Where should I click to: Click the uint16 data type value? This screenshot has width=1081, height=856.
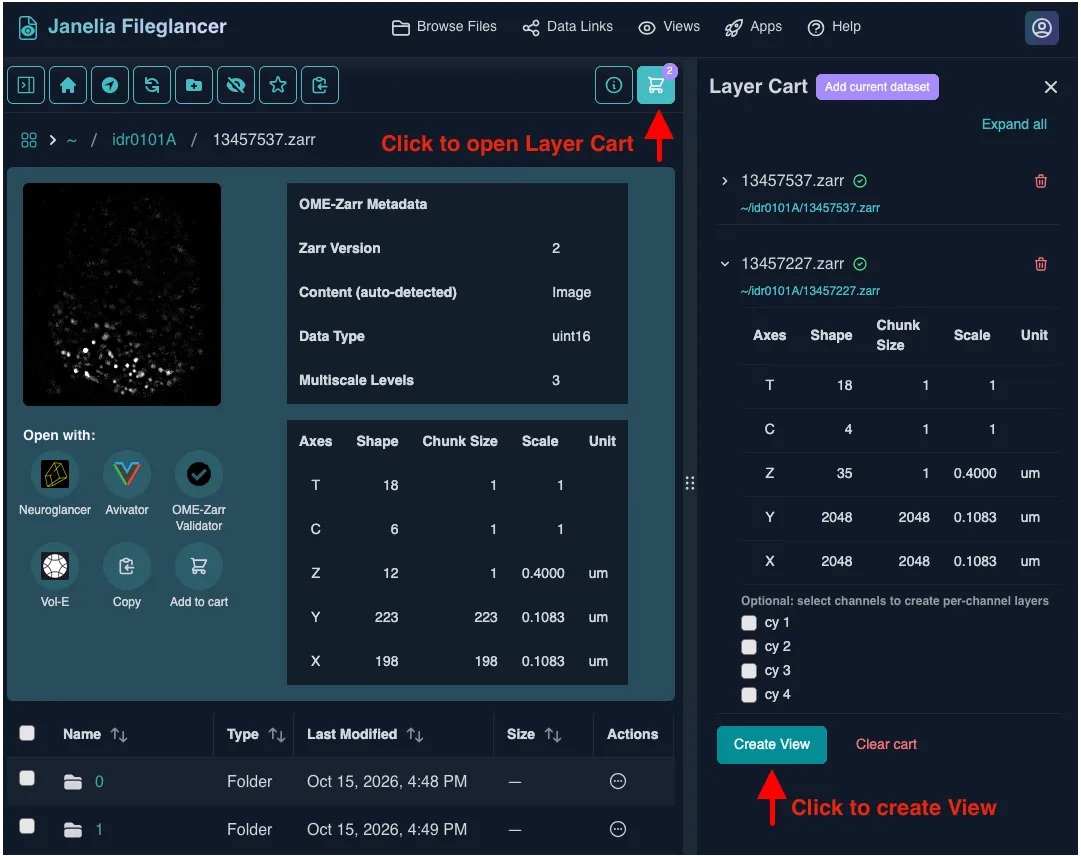click(x=571, y=336)
